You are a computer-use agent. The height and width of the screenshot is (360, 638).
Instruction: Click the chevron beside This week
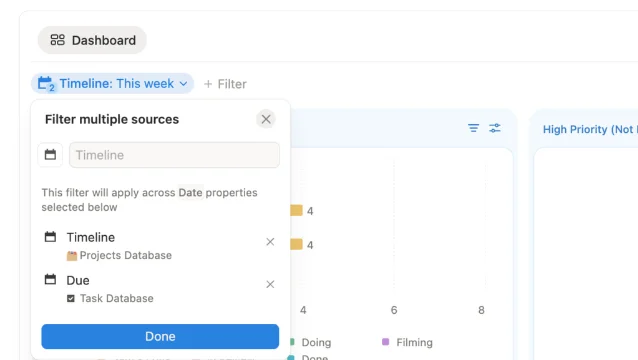[x=184, y=84]
